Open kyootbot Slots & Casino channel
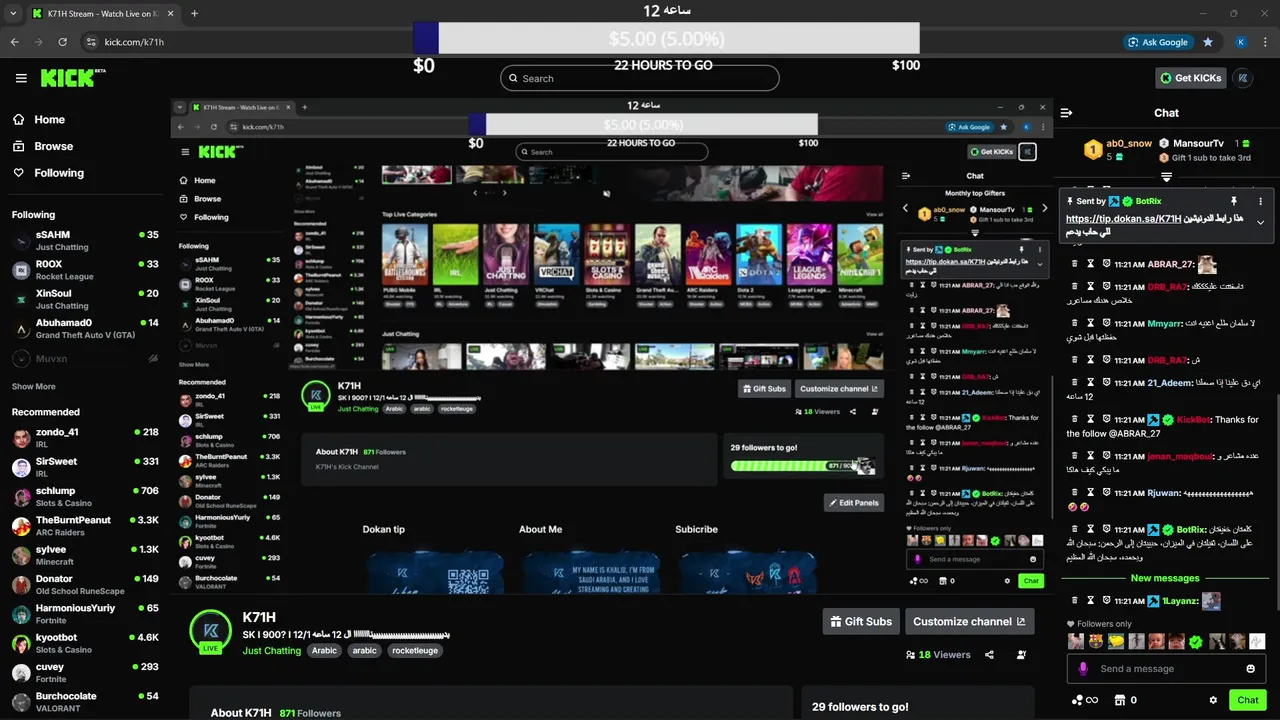This screenshot has height=720, width=1280. pyautogui.click(x=85, y=643)
